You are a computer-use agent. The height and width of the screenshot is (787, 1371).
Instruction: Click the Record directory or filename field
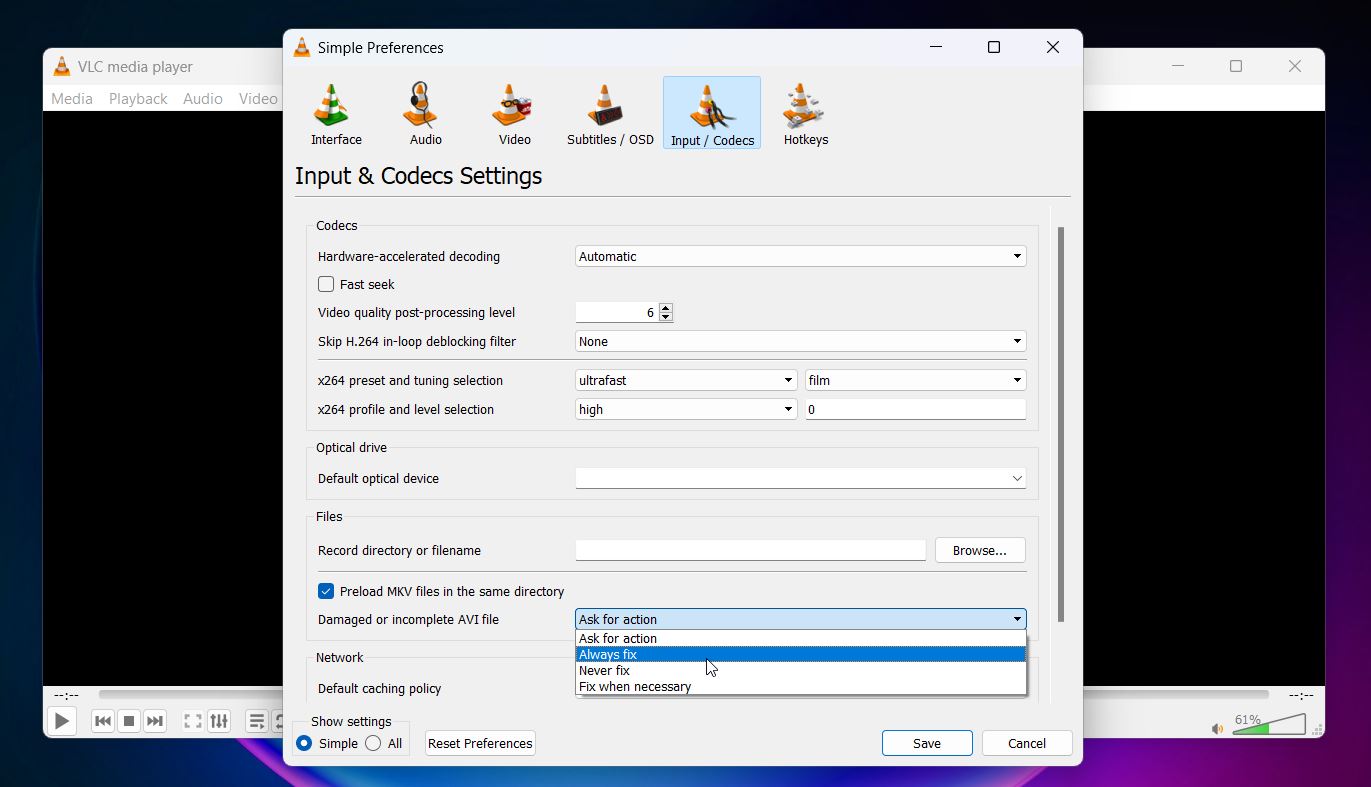click(x=751, y=550)
